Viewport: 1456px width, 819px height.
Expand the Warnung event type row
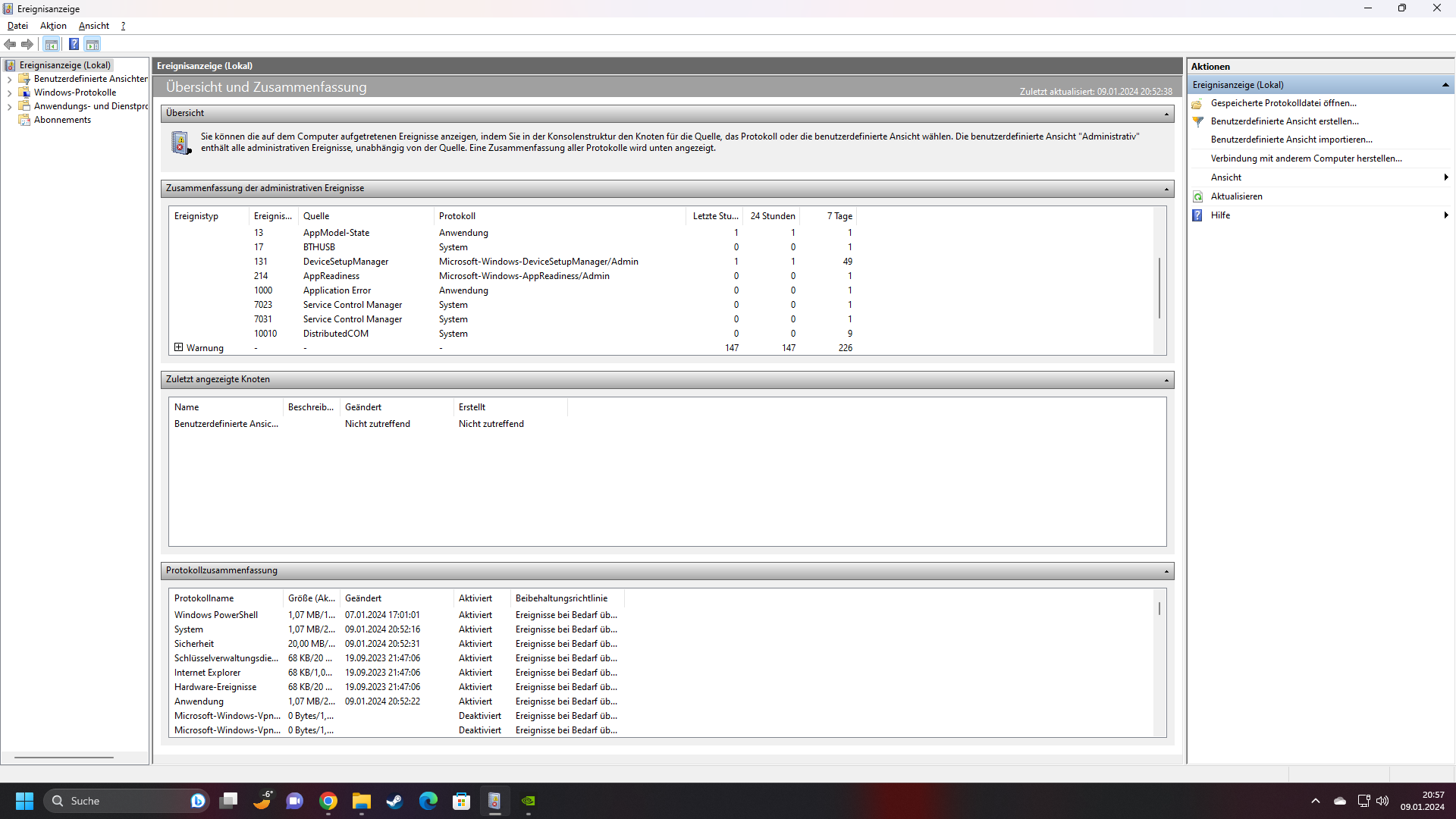click(179, 347)
